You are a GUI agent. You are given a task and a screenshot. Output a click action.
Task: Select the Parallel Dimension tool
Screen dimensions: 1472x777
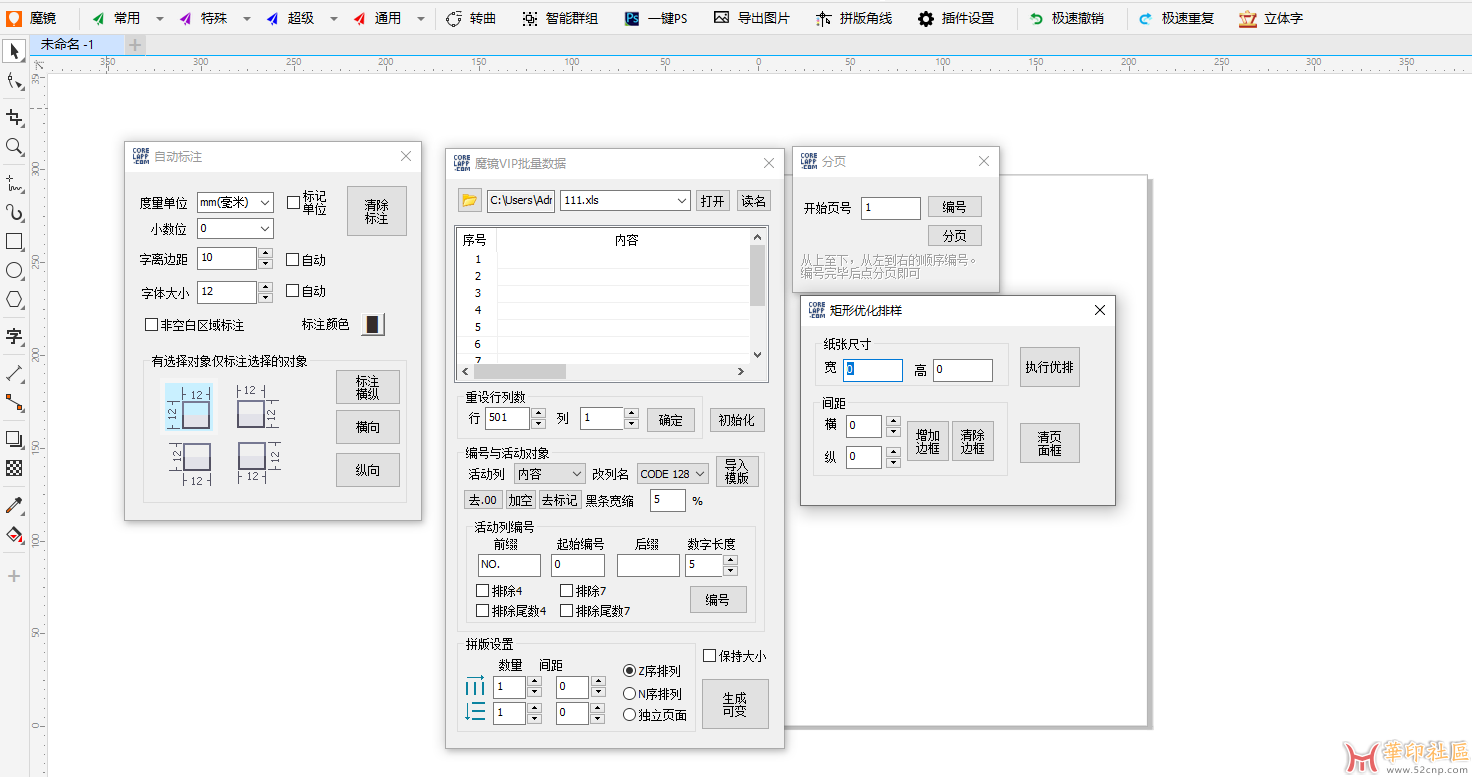pyautogui.click(x=14, y=373)
